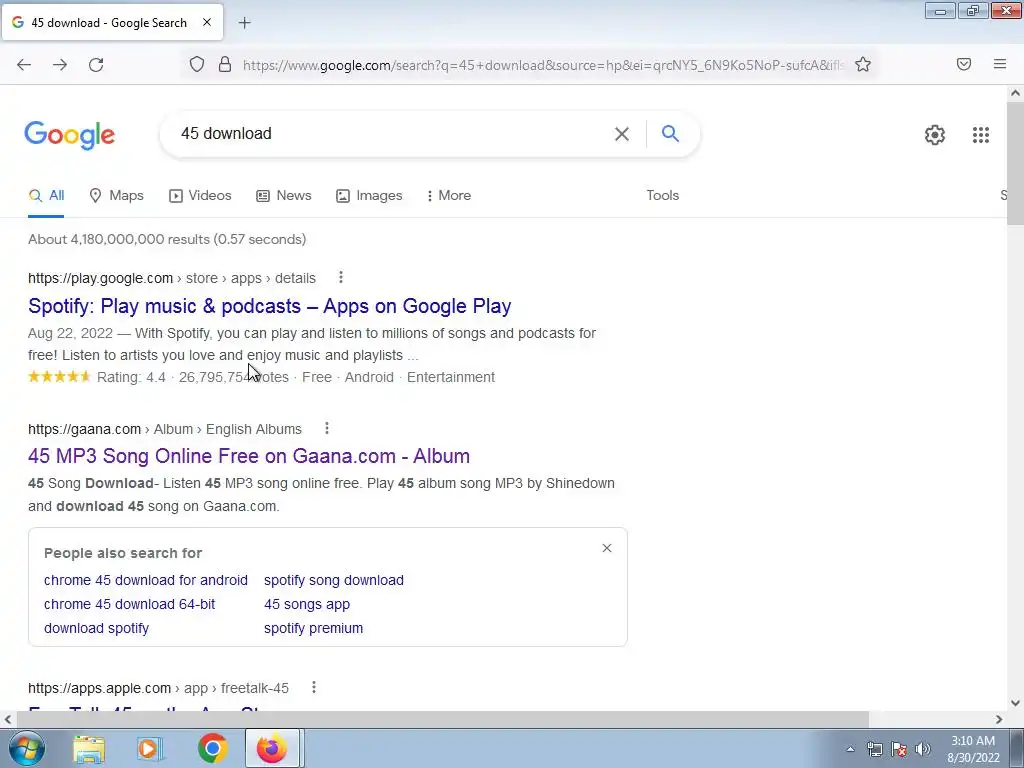Select the All search tab
The height and width of the screenshot is (768, 1024).
(x=46, y=195)
